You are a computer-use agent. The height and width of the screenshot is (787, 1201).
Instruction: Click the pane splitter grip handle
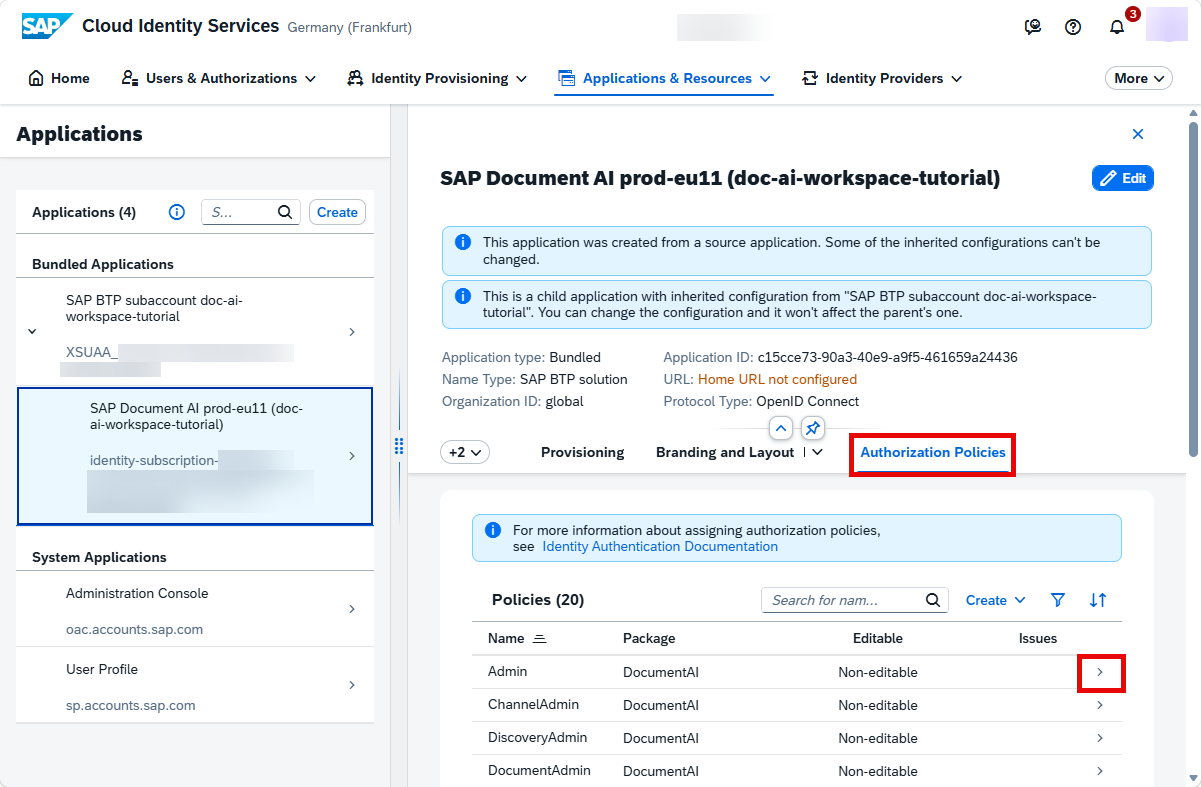click(399, 445)
